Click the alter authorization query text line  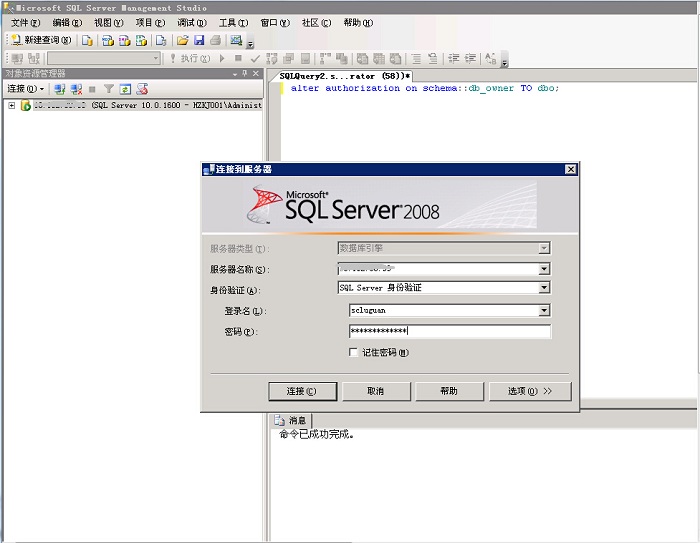click(425, 88)
